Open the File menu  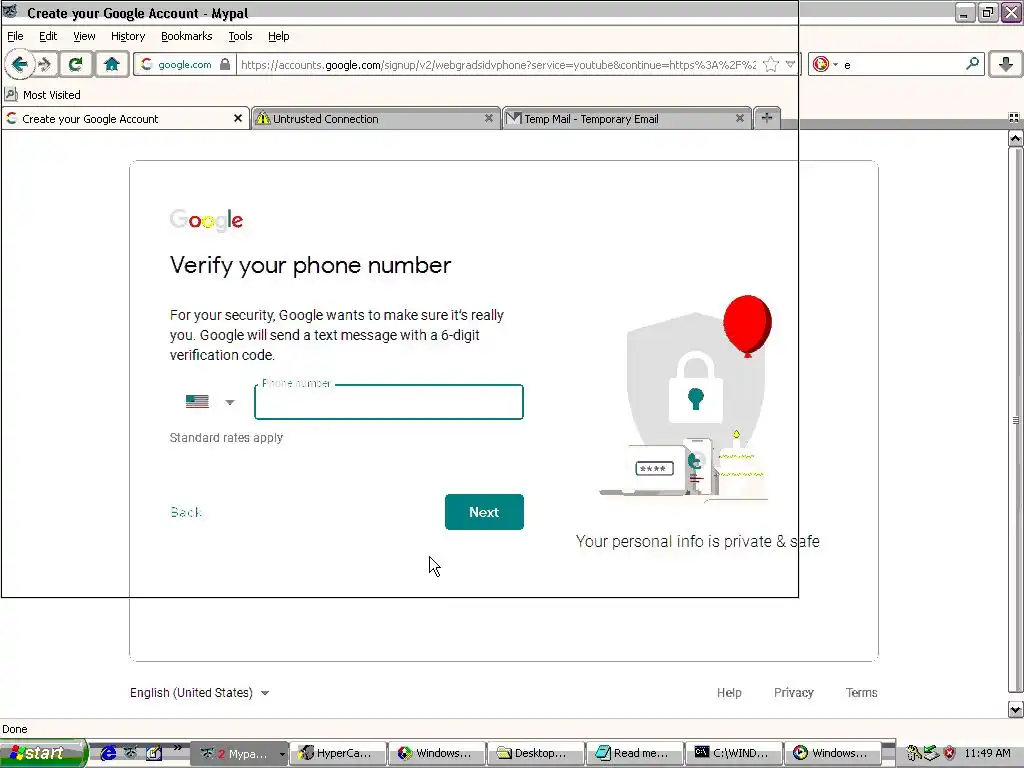coord(15,36)
